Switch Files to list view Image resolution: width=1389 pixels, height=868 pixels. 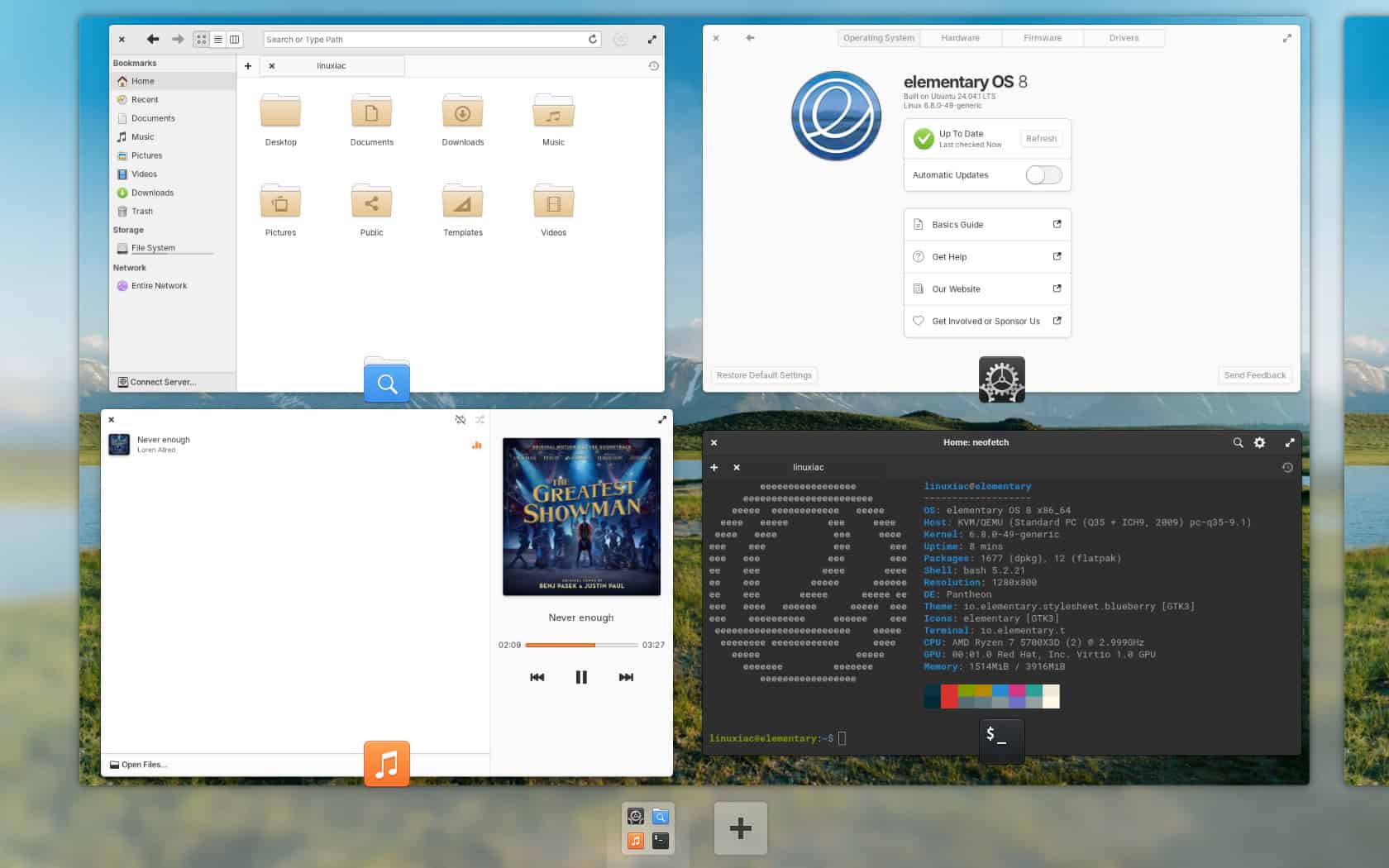click(x=217, y=39)
